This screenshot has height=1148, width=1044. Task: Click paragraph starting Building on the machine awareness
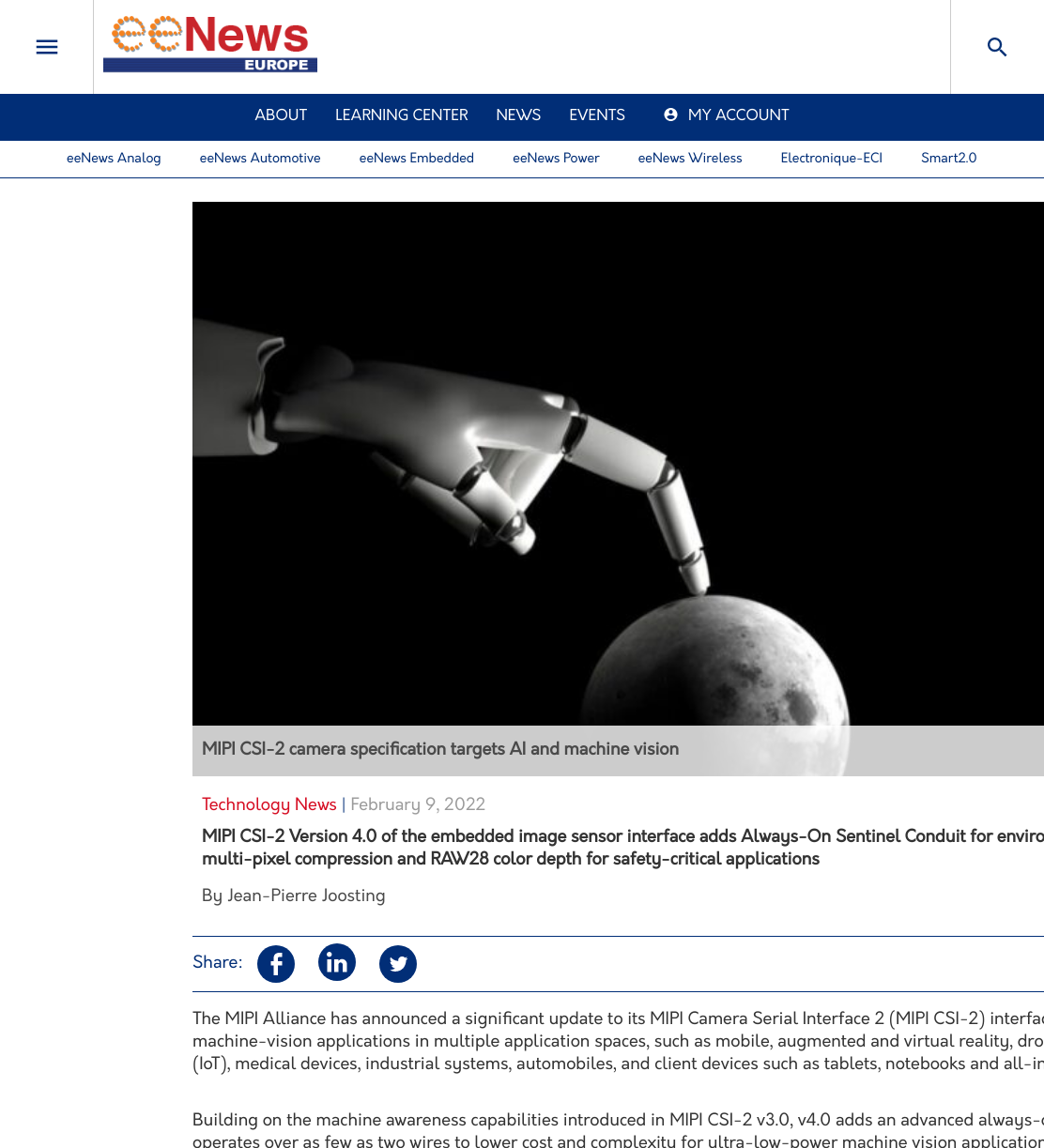coord(618,1130)
